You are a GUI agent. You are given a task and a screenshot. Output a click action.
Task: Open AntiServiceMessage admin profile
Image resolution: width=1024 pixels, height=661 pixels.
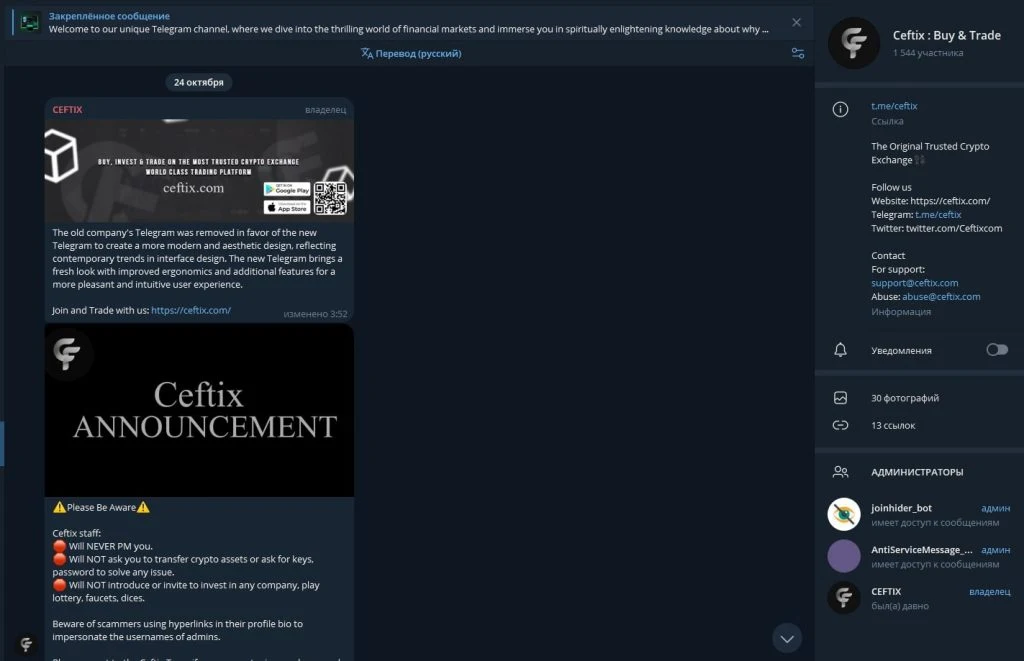point(919,556)
